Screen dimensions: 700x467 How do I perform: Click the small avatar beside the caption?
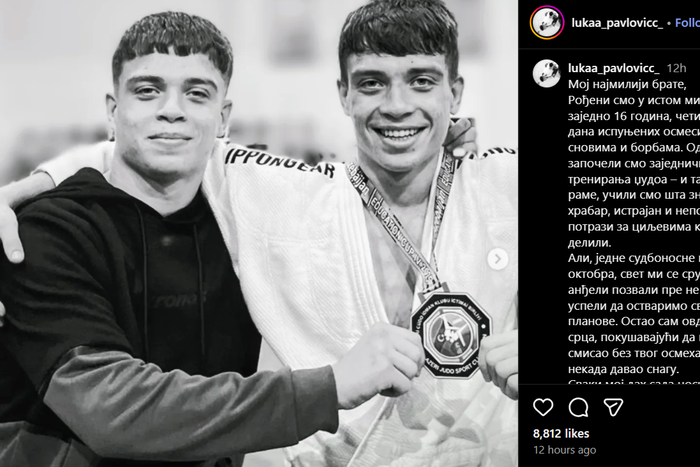(546, 73)
